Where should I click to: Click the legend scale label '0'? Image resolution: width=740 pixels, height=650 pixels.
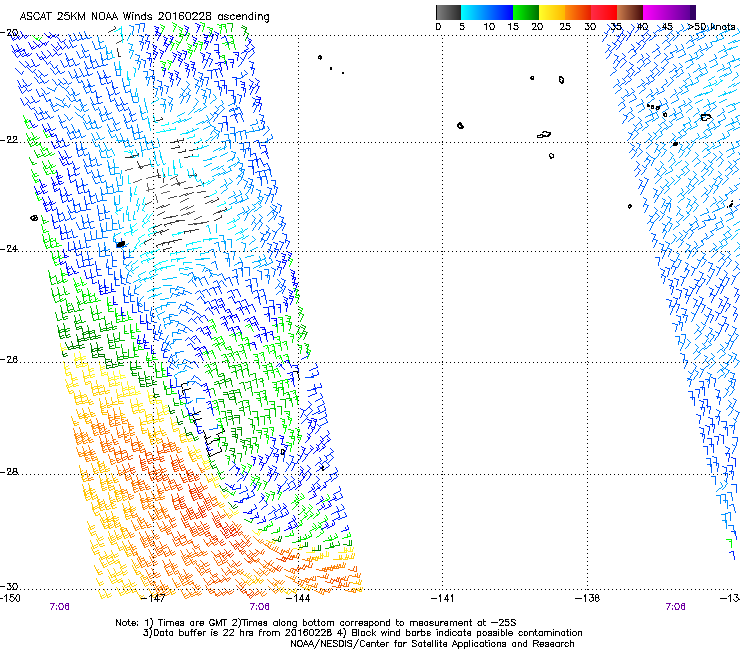tap(438, 27)
